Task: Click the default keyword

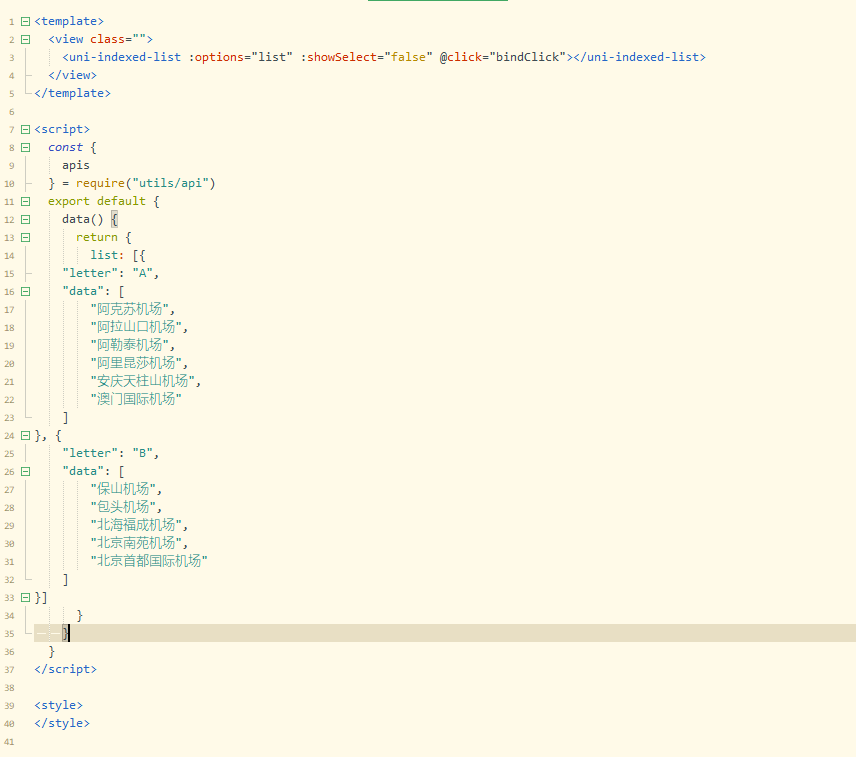Action: coord(121,201)
